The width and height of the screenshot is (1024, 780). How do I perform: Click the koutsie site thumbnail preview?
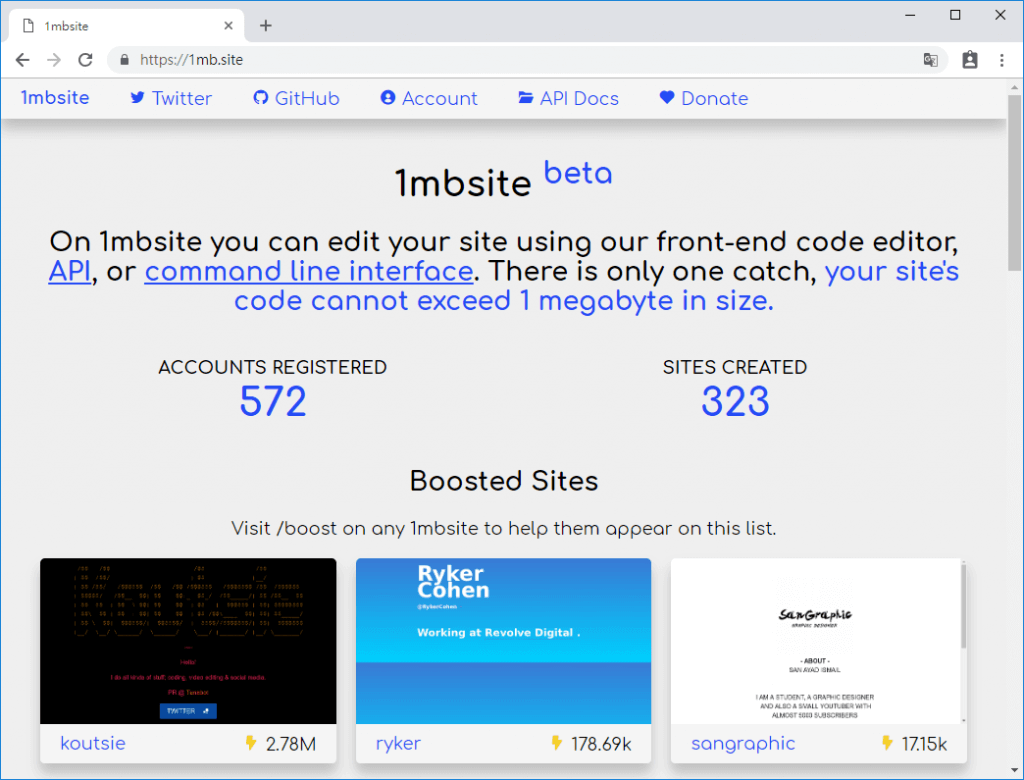187,640
